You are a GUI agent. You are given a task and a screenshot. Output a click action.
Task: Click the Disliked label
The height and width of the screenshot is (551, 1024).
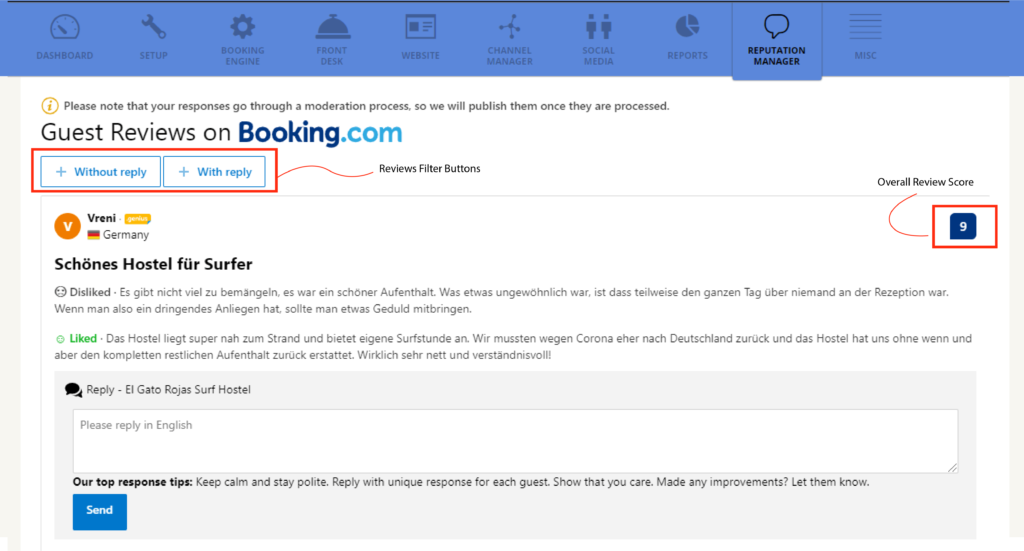89,292
